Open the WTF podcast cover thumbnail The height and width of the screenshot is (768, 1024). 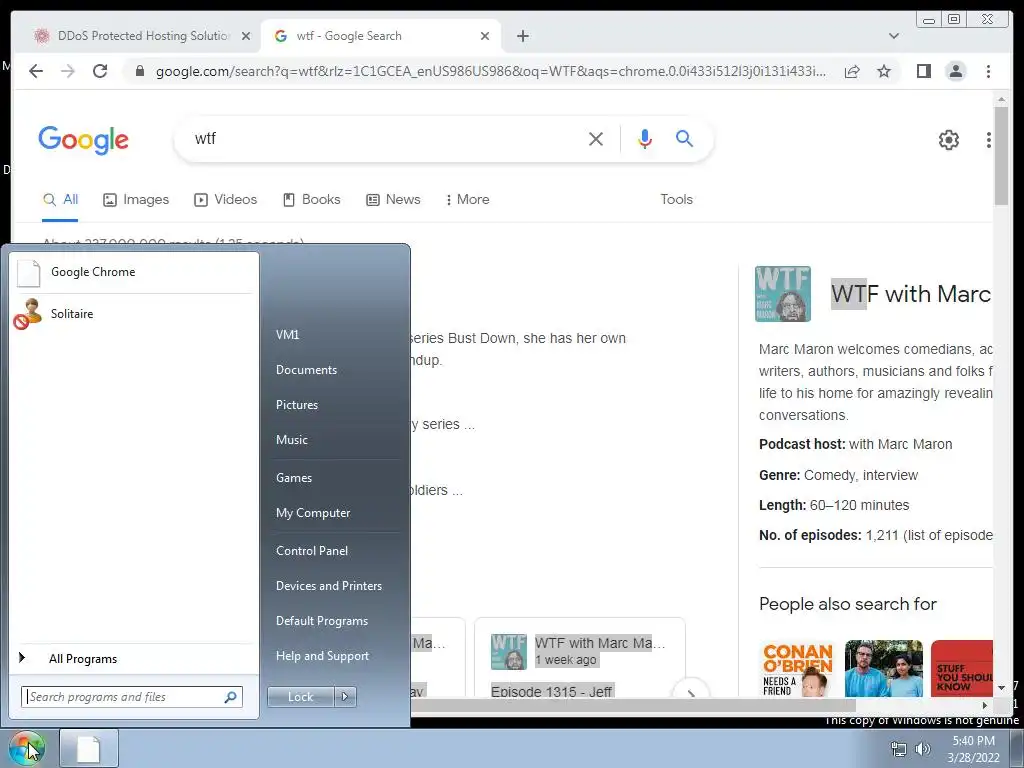click(782, 295)
